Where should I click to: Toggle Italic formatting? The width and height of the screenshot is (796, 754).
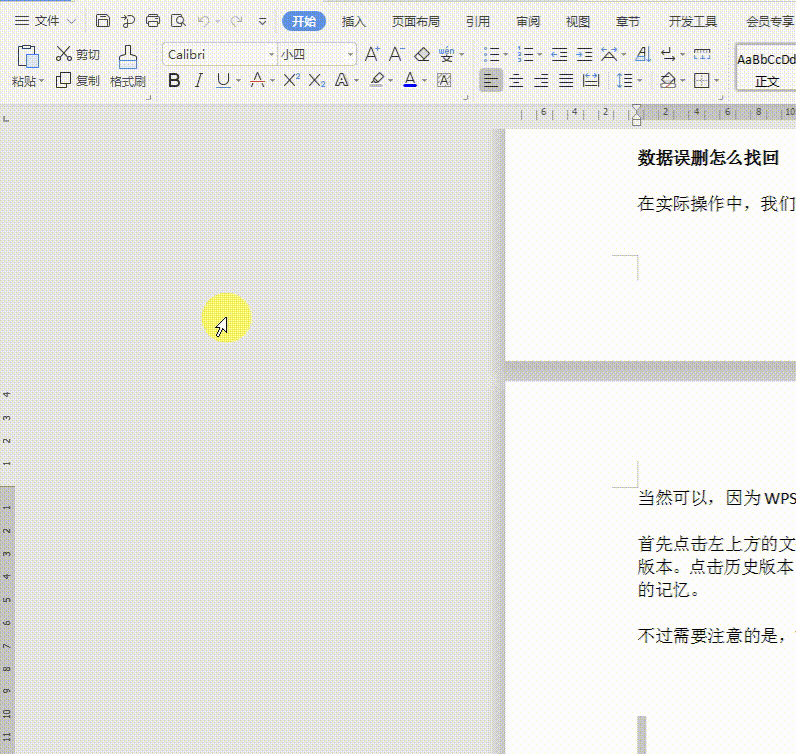coord(199,80)
